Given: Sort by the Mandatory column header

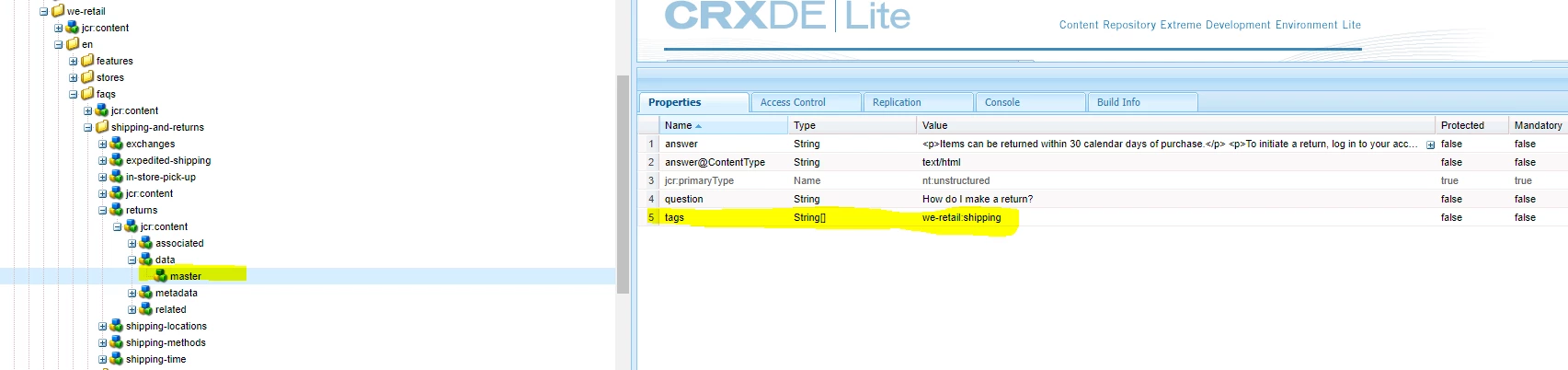Looking at the screenshot, I should pos(1538,125).
